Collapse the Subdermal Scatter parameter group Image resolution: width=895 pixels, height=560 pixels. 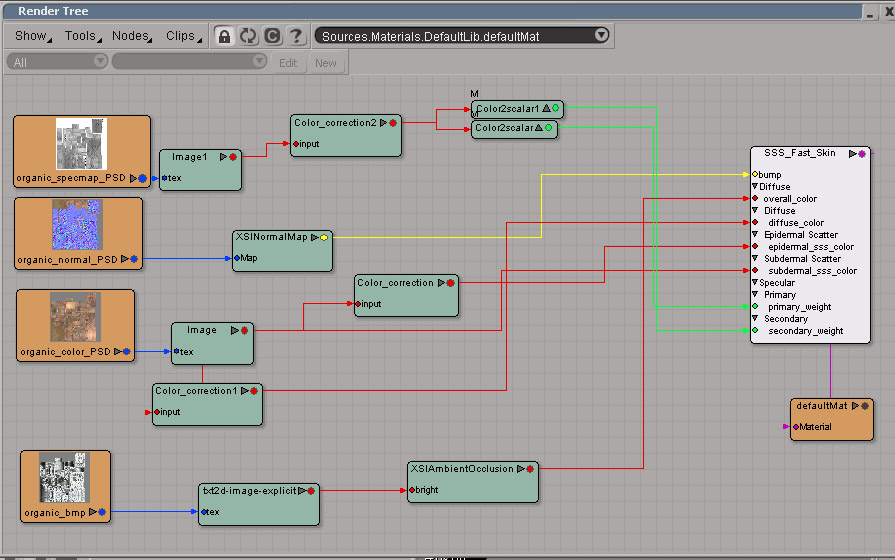click(x=755, y=259)
